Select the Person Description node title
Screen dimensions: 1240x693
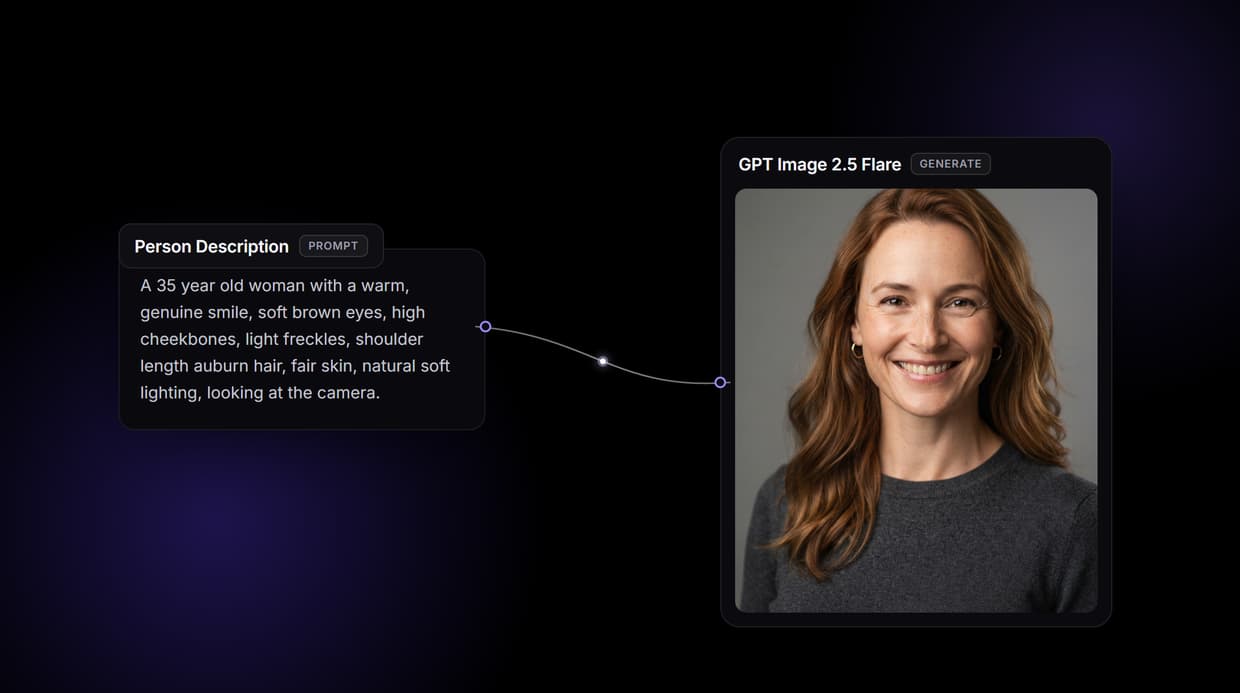pyautogui.click(x=212, y=246)
